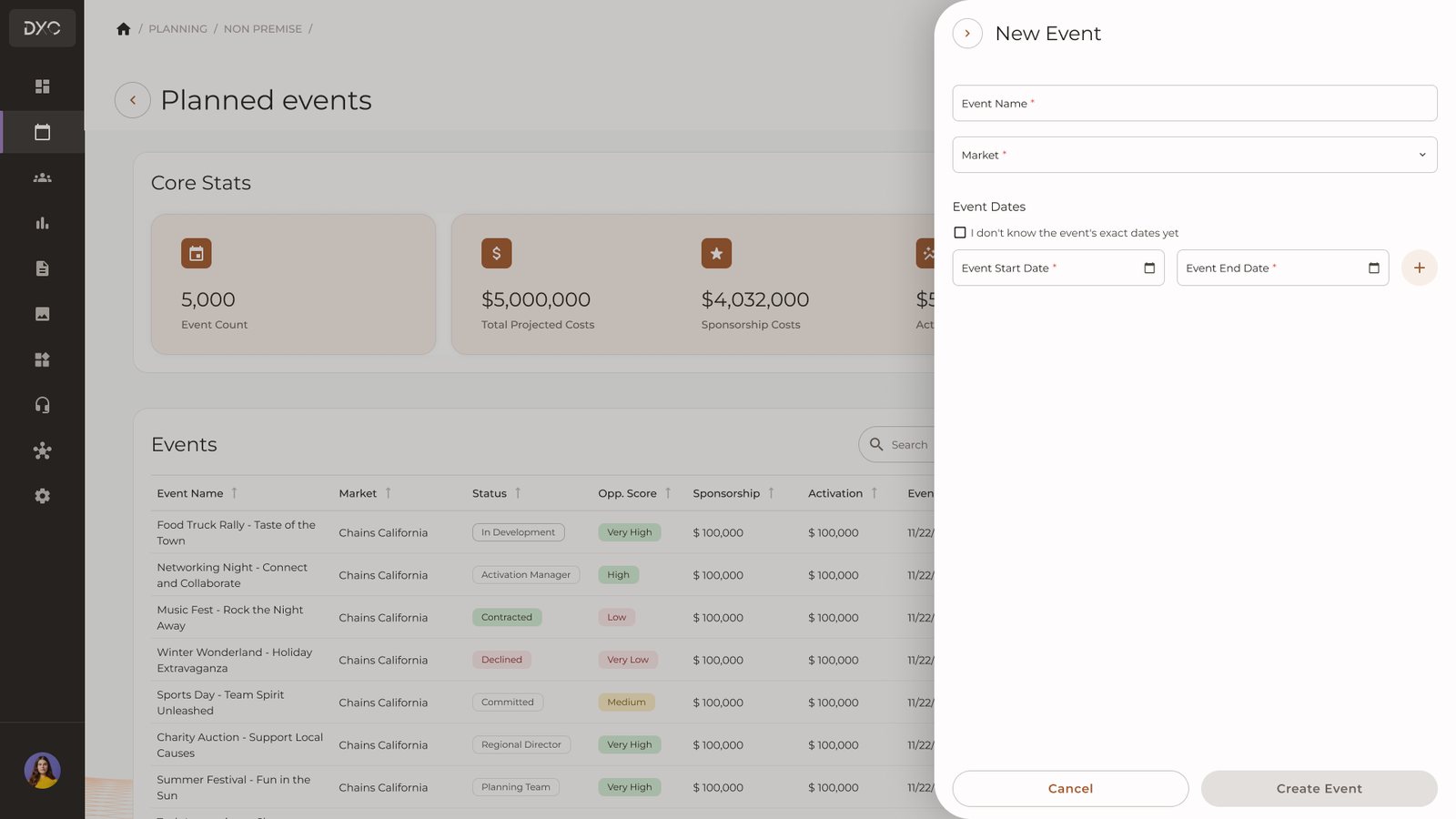Open the settings gear icon in sidebar
This screenshot has width=1456, height=819.
point(42,496)
